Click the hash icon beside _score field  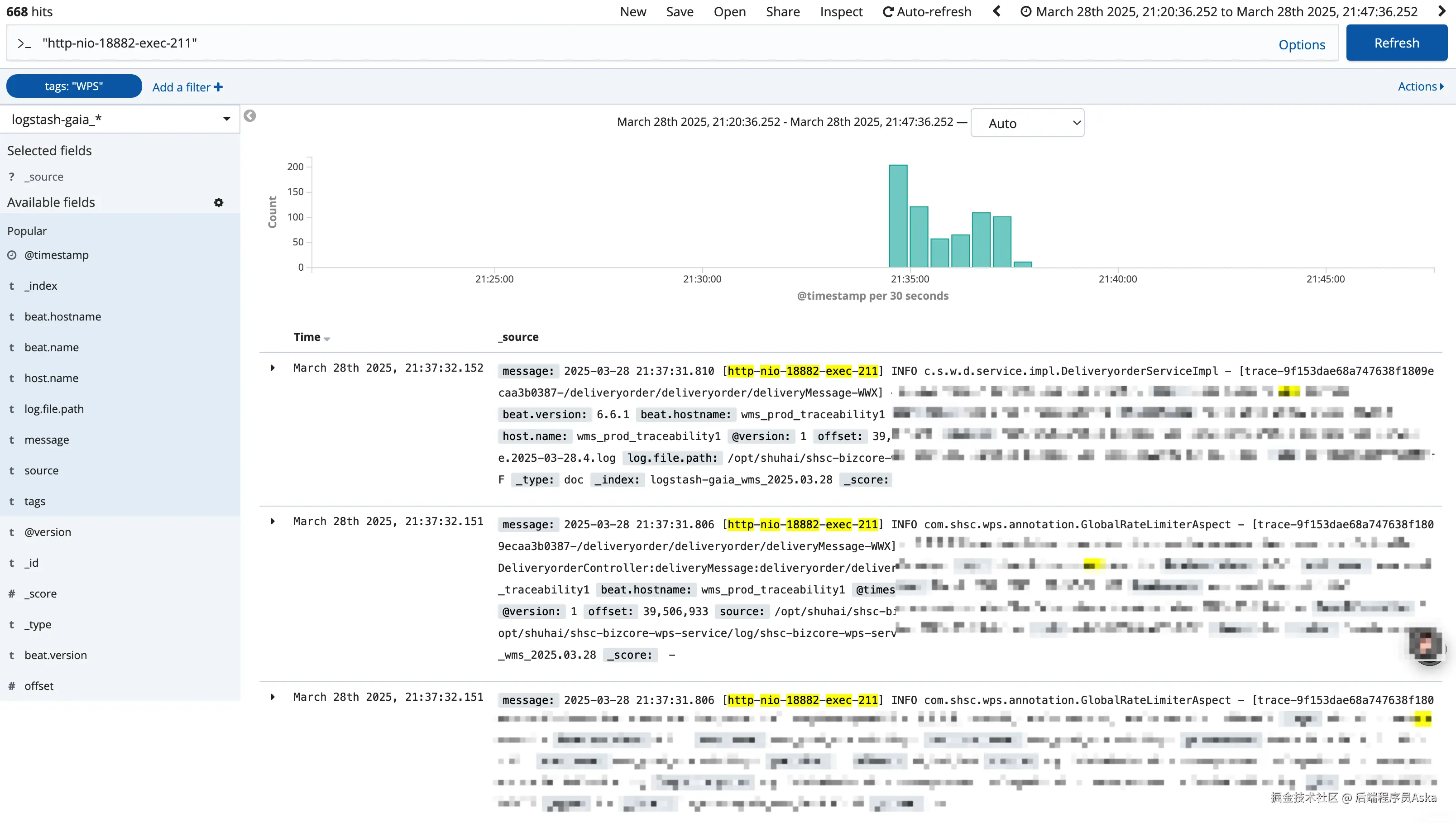click(12, 593)
